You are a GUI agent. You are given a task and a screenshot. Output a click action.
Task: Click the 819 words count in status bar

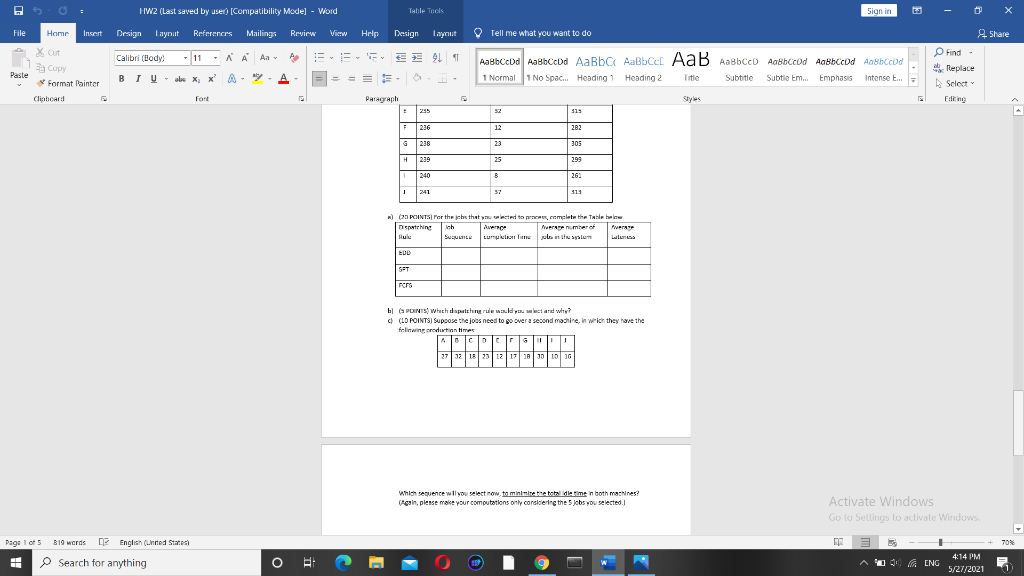pos(69,542)
